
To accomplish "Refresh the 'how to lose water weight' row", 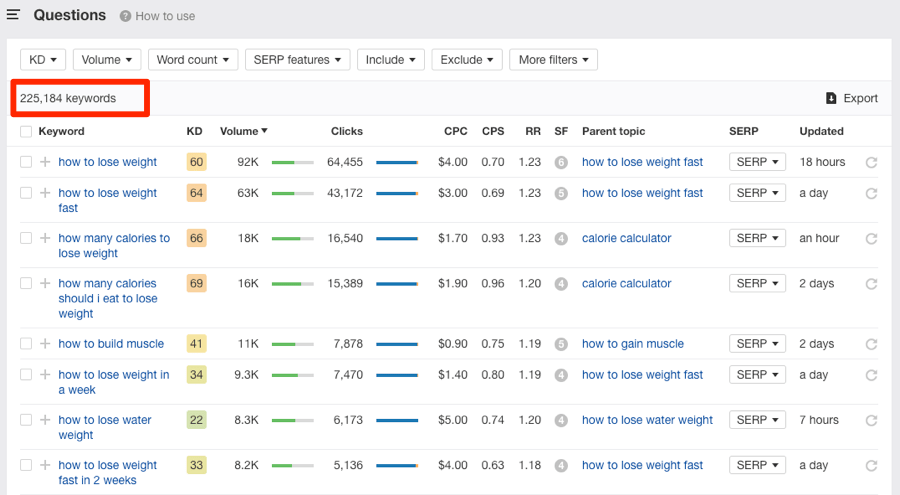I will click(x=871, y=421).
